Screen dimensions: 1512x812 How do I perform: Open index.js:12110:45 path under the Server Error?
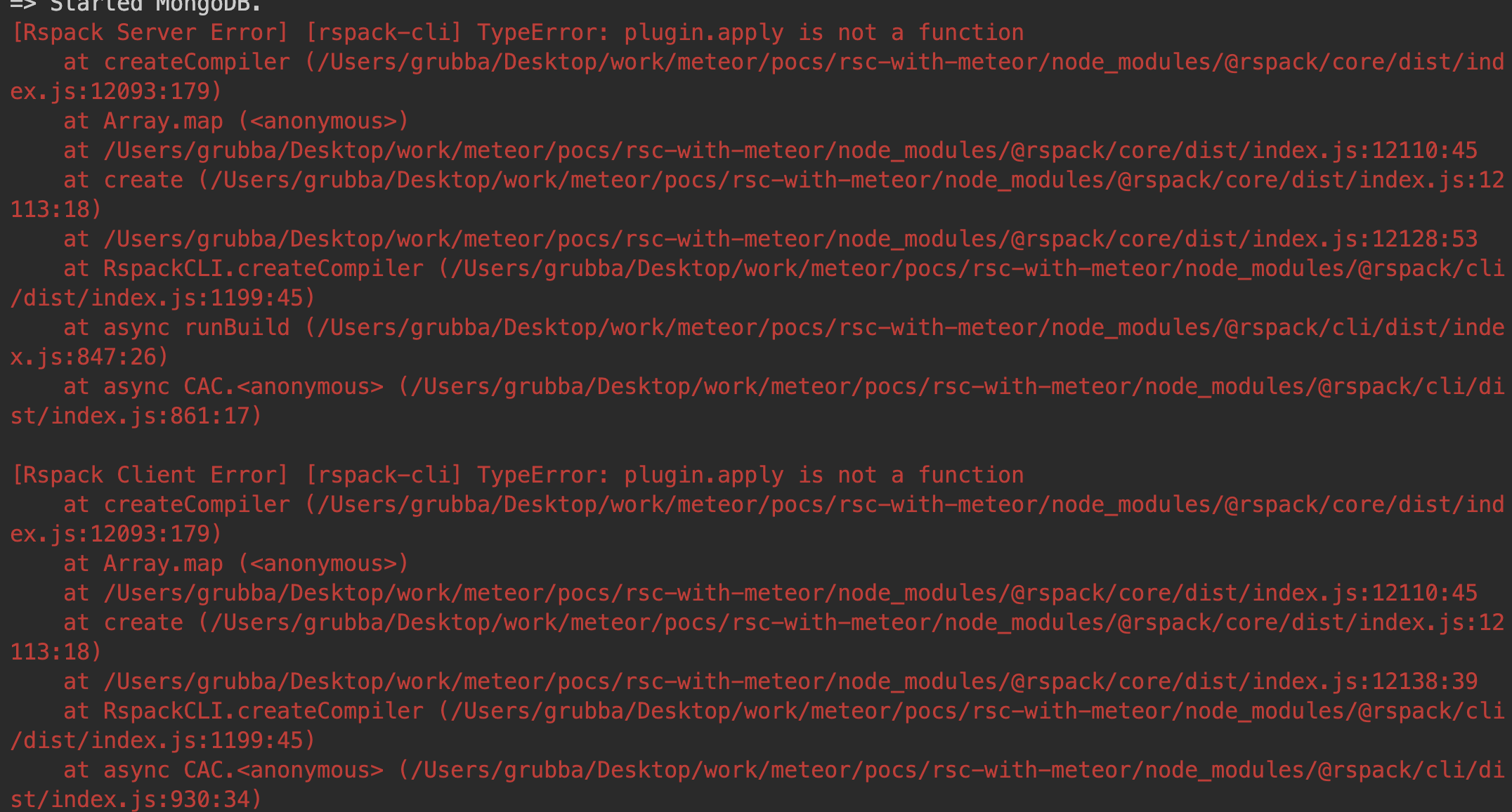point(790,150)
